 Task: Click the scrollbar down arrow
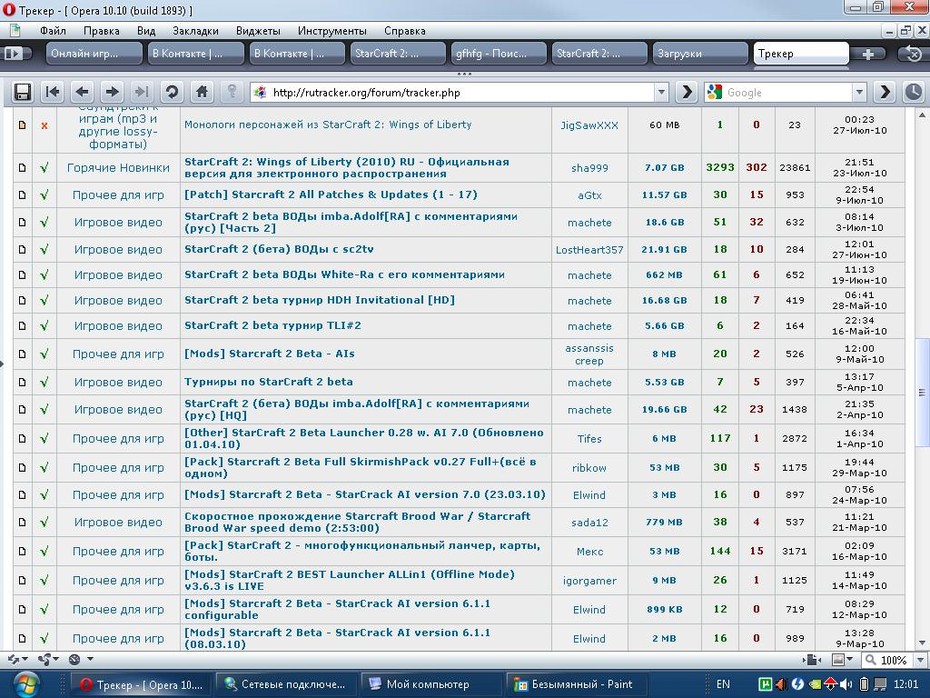tap(922, 643)
